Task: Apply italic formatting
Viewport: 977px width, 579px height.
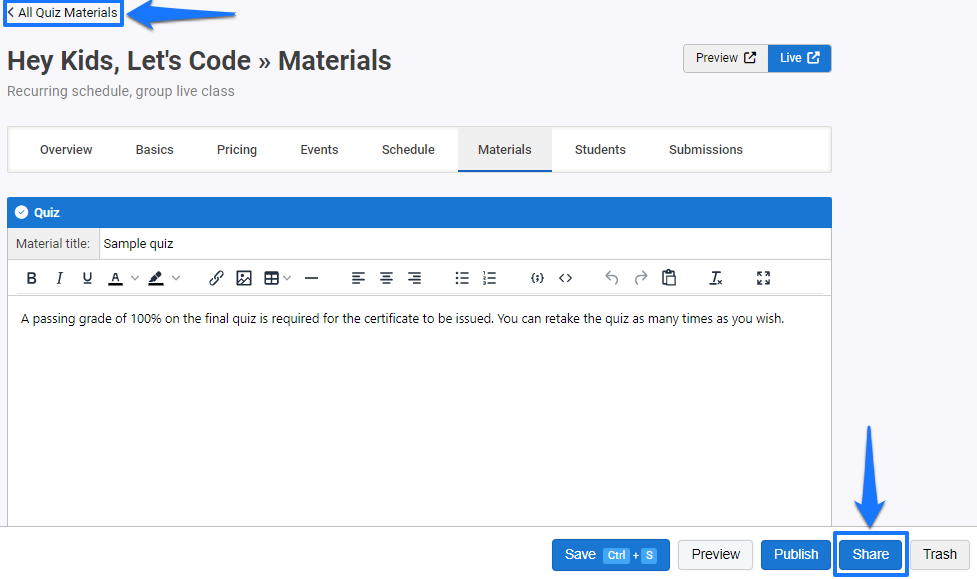Action: [x=59, y=277]
